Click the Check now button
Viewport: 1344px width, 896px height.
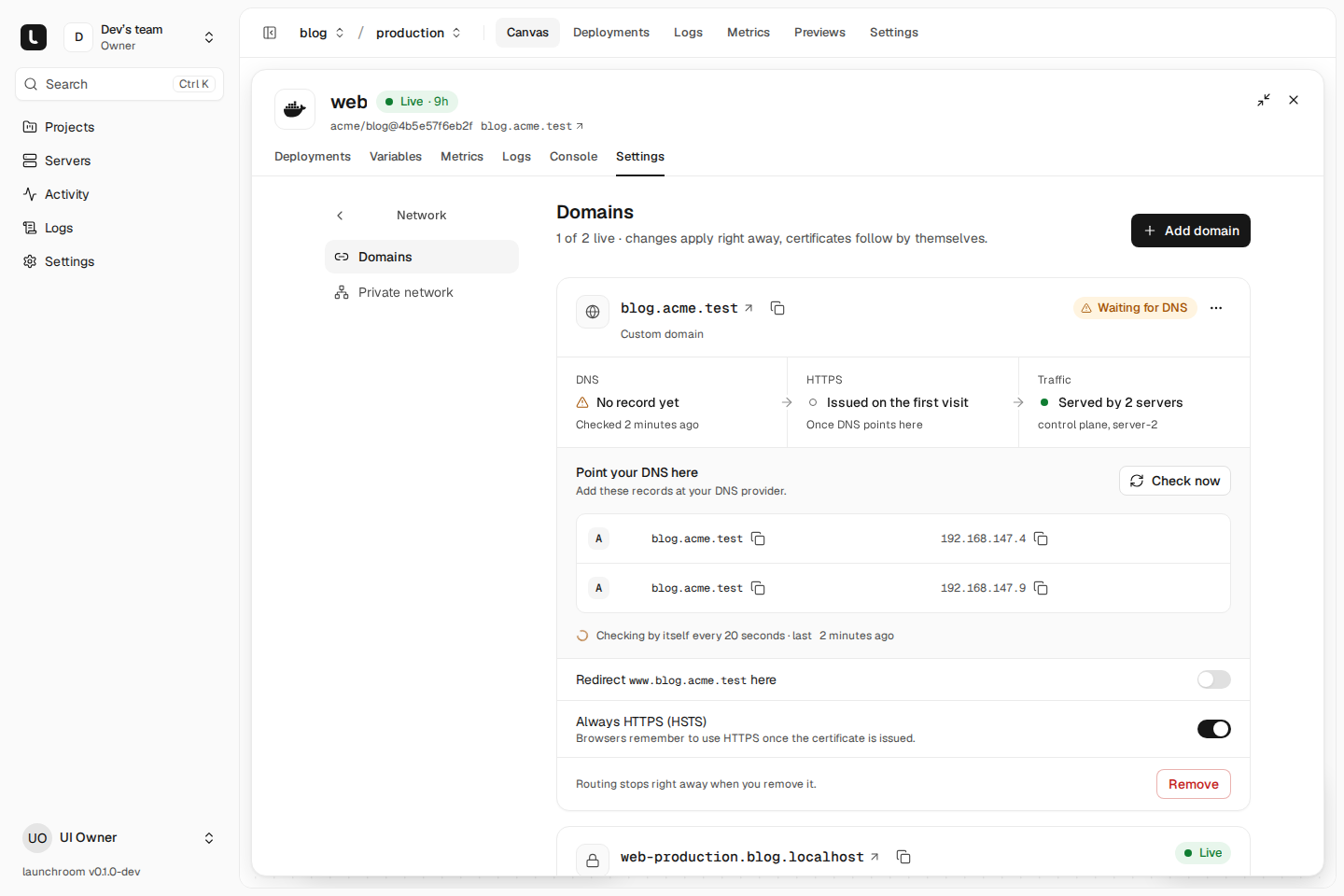tap(1175, 481)
